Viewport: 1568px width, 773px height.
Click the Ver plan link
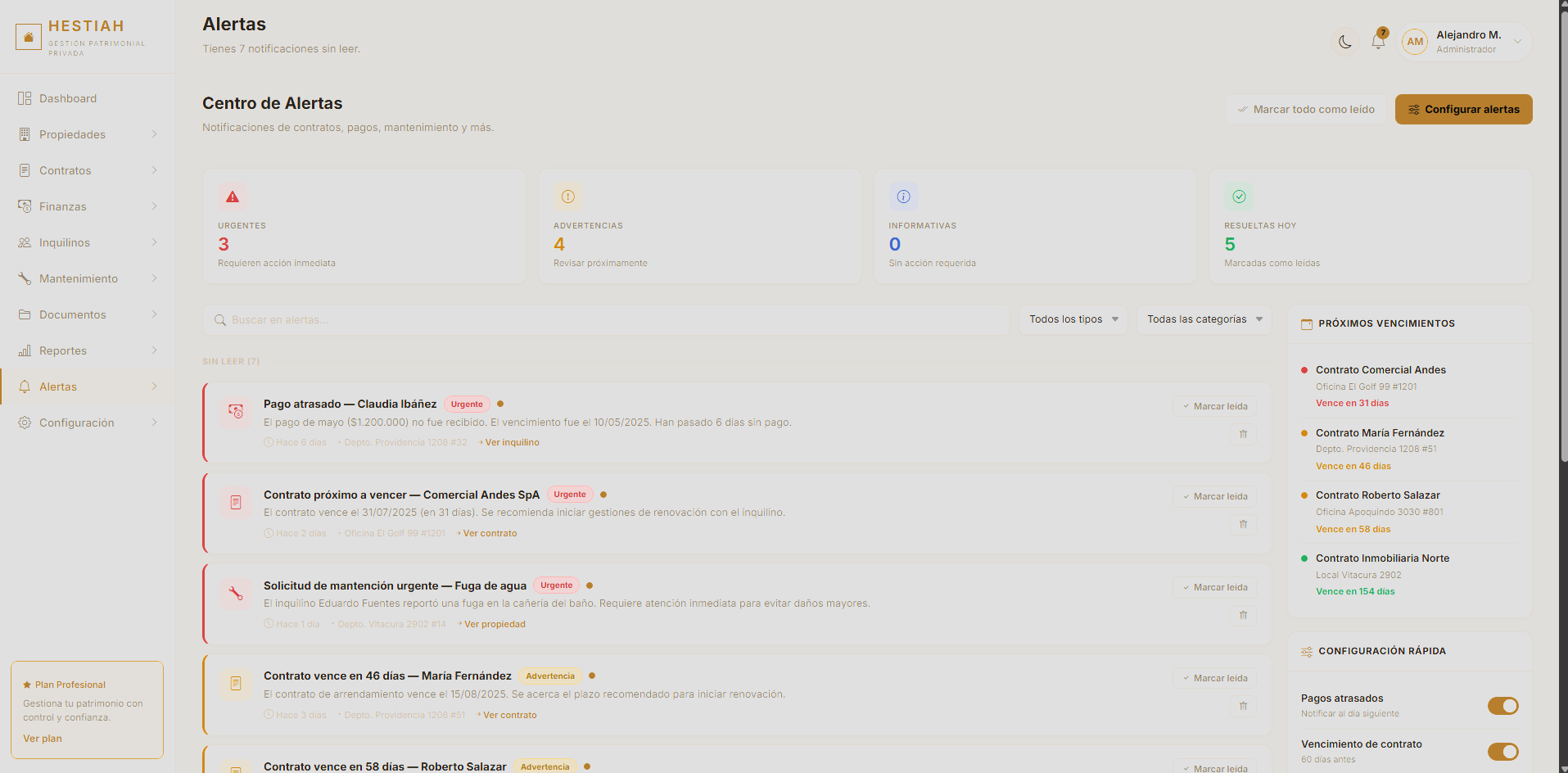pyautogui.click(x=43, y=739)
